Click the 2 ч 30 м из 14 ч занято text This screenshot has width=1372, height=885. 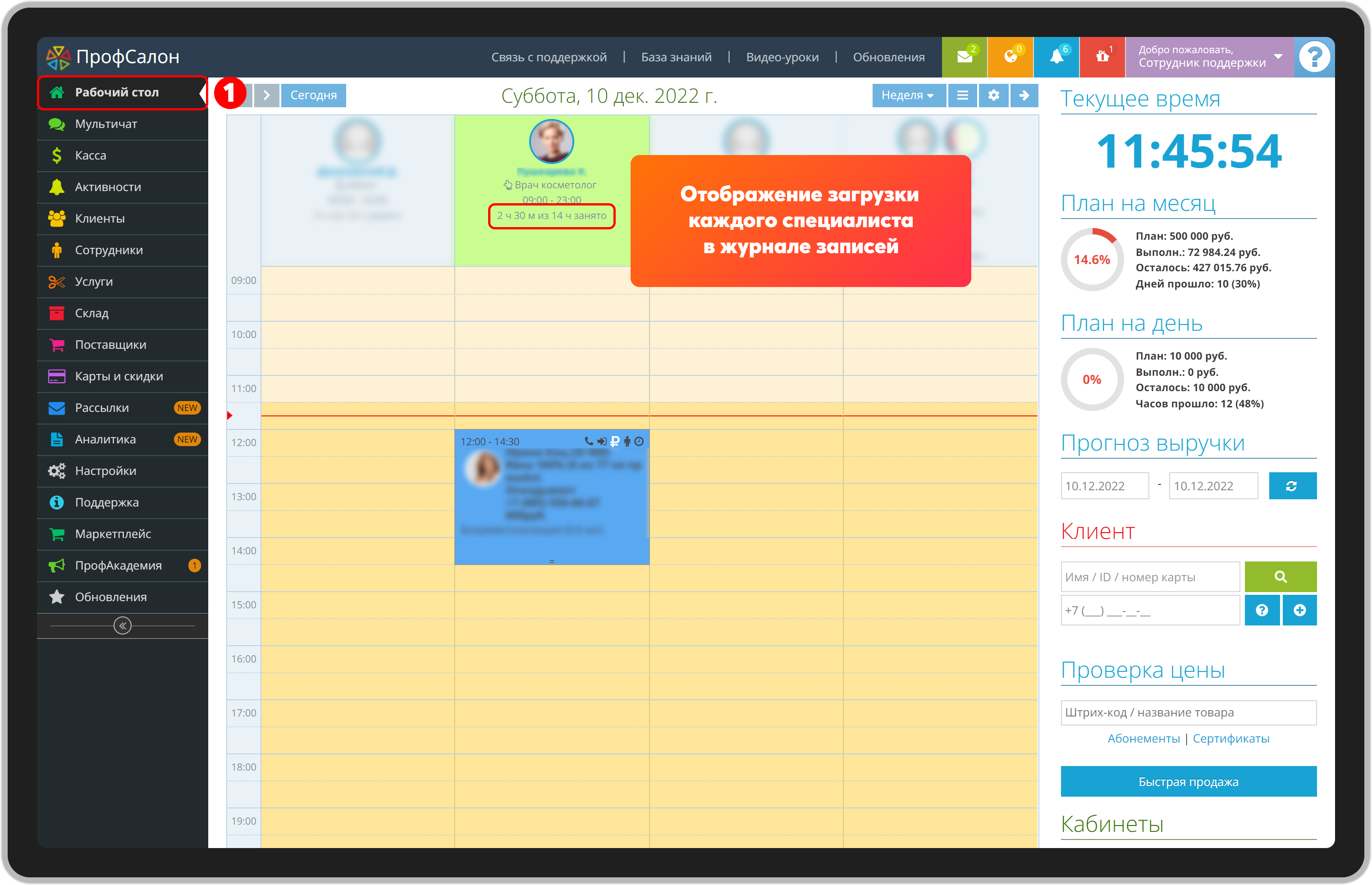pos(551,216)
